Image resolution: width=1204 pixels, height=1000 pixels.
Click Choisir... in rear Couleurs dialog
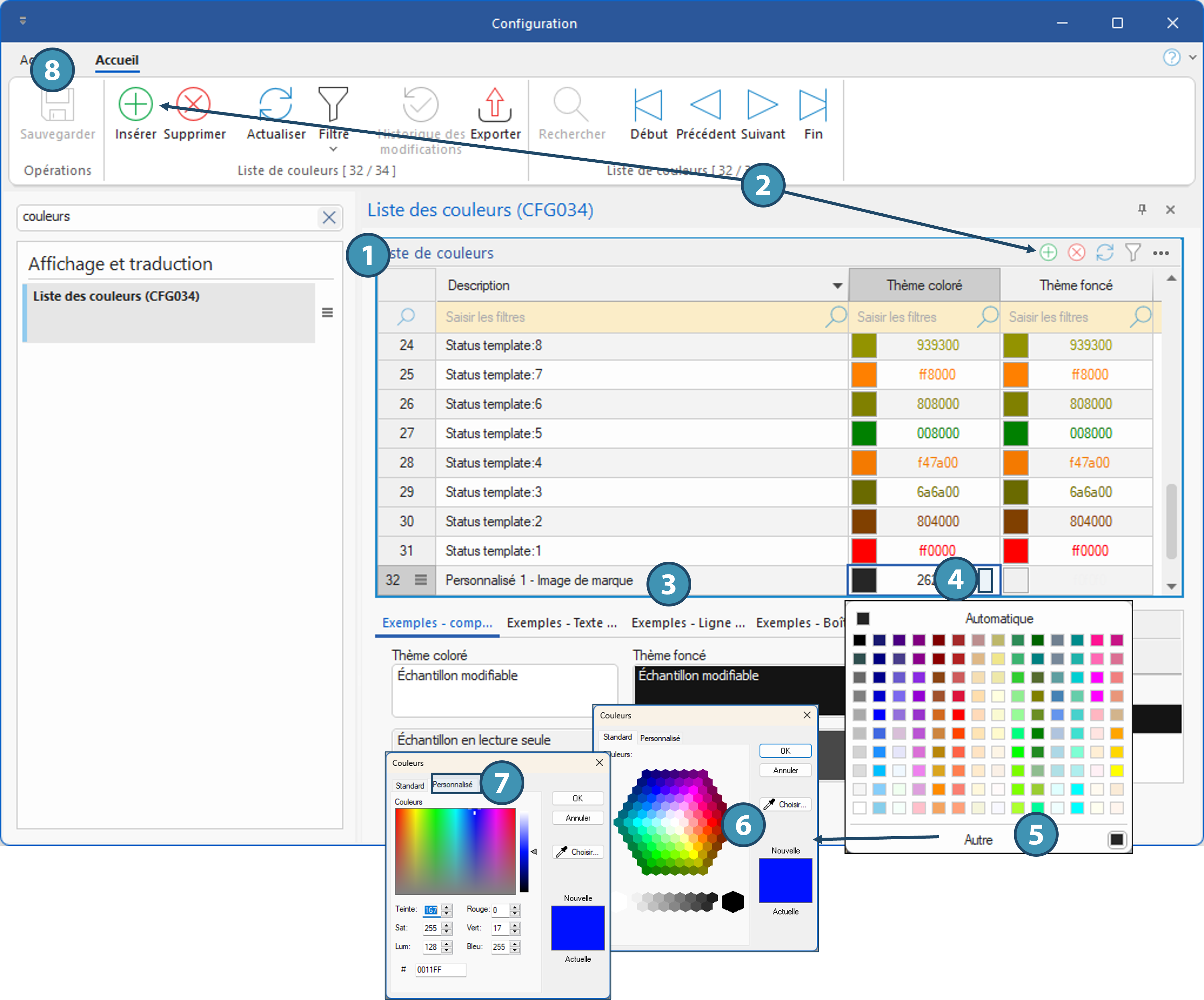(x=785, y=804)
